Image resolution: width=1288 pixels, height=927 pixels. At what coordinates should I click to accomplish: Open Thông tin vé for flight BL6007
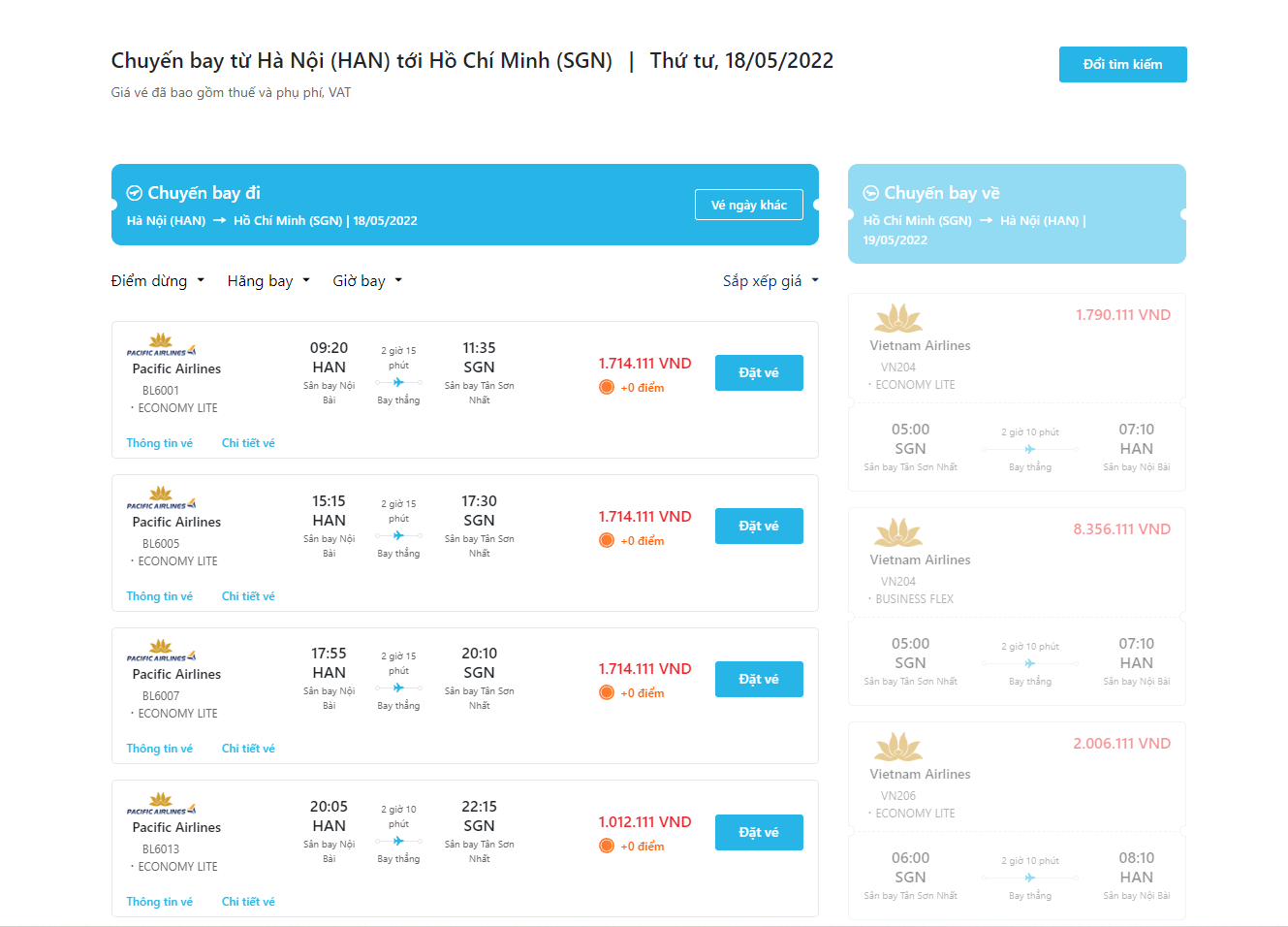[x=160, y=749]
